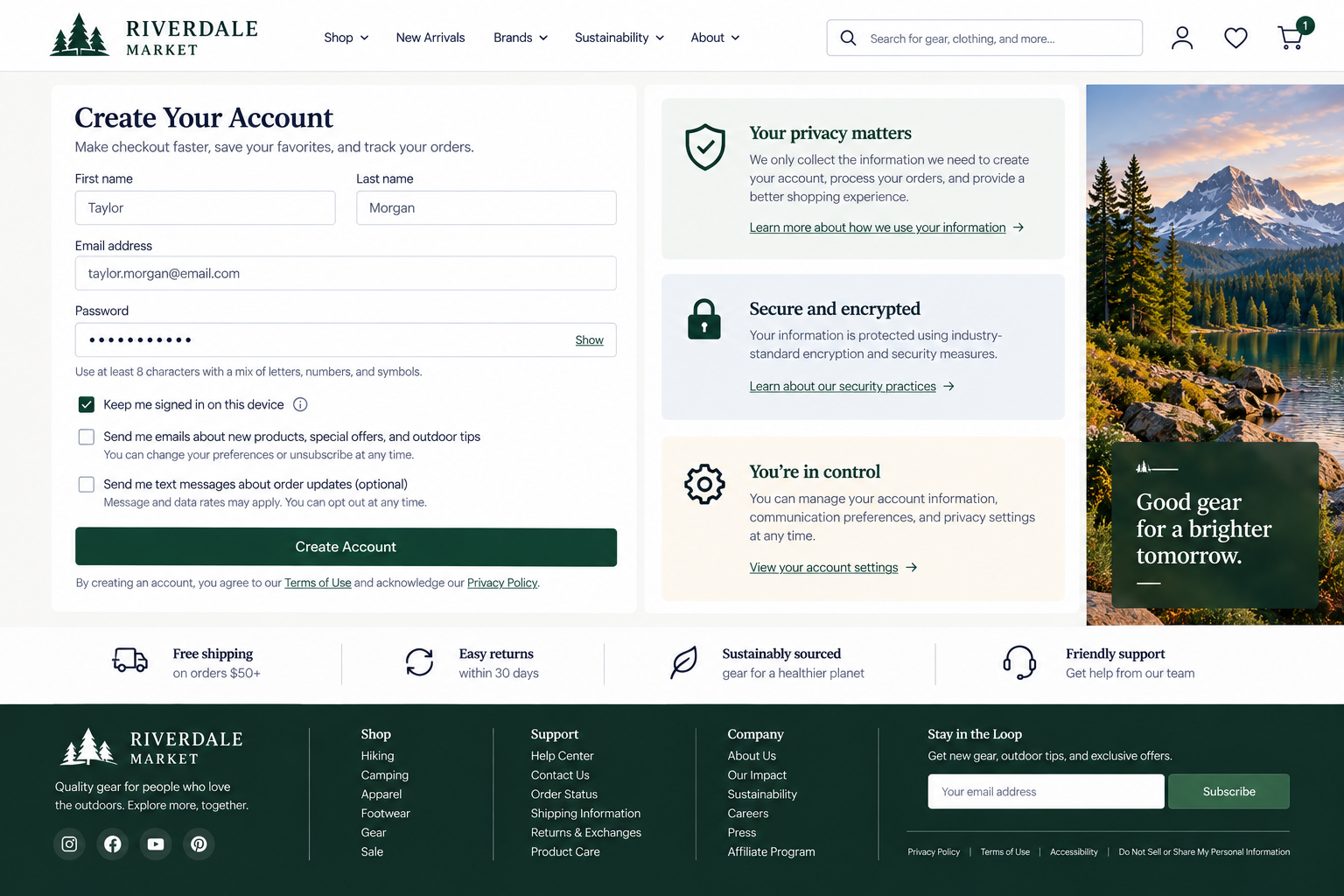Click the gear icon for You're in control
Screen dimensions: 1344x896
point(704,484)
